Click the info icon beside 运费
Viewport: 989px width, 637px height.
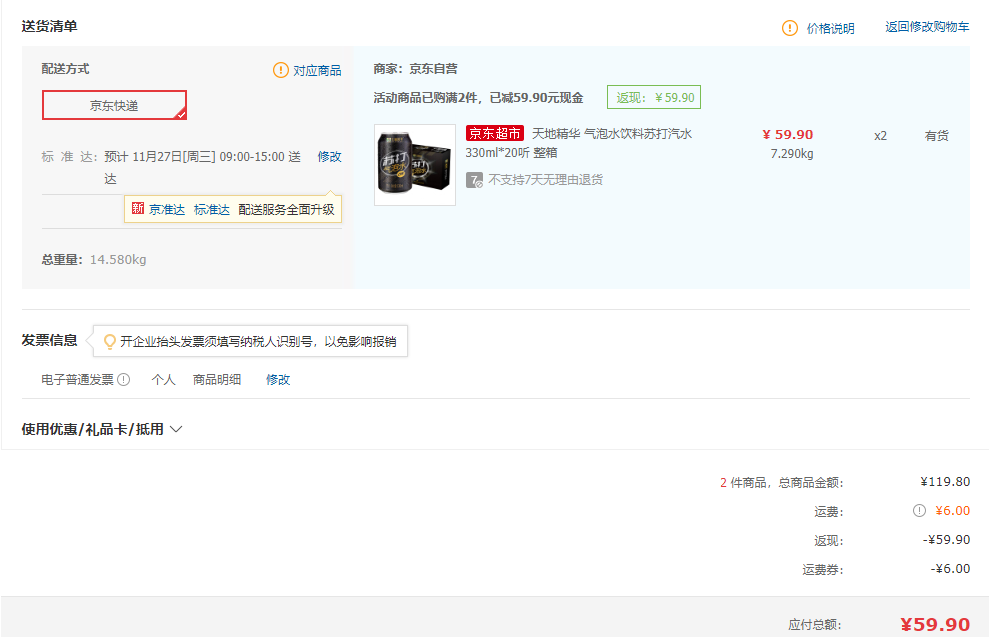pos(919,511)
